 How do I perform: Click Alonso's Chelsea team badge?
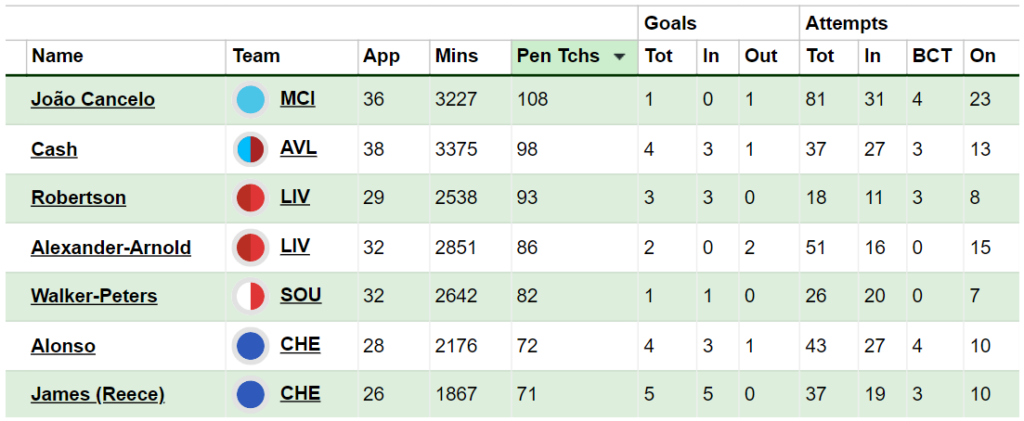251,346
